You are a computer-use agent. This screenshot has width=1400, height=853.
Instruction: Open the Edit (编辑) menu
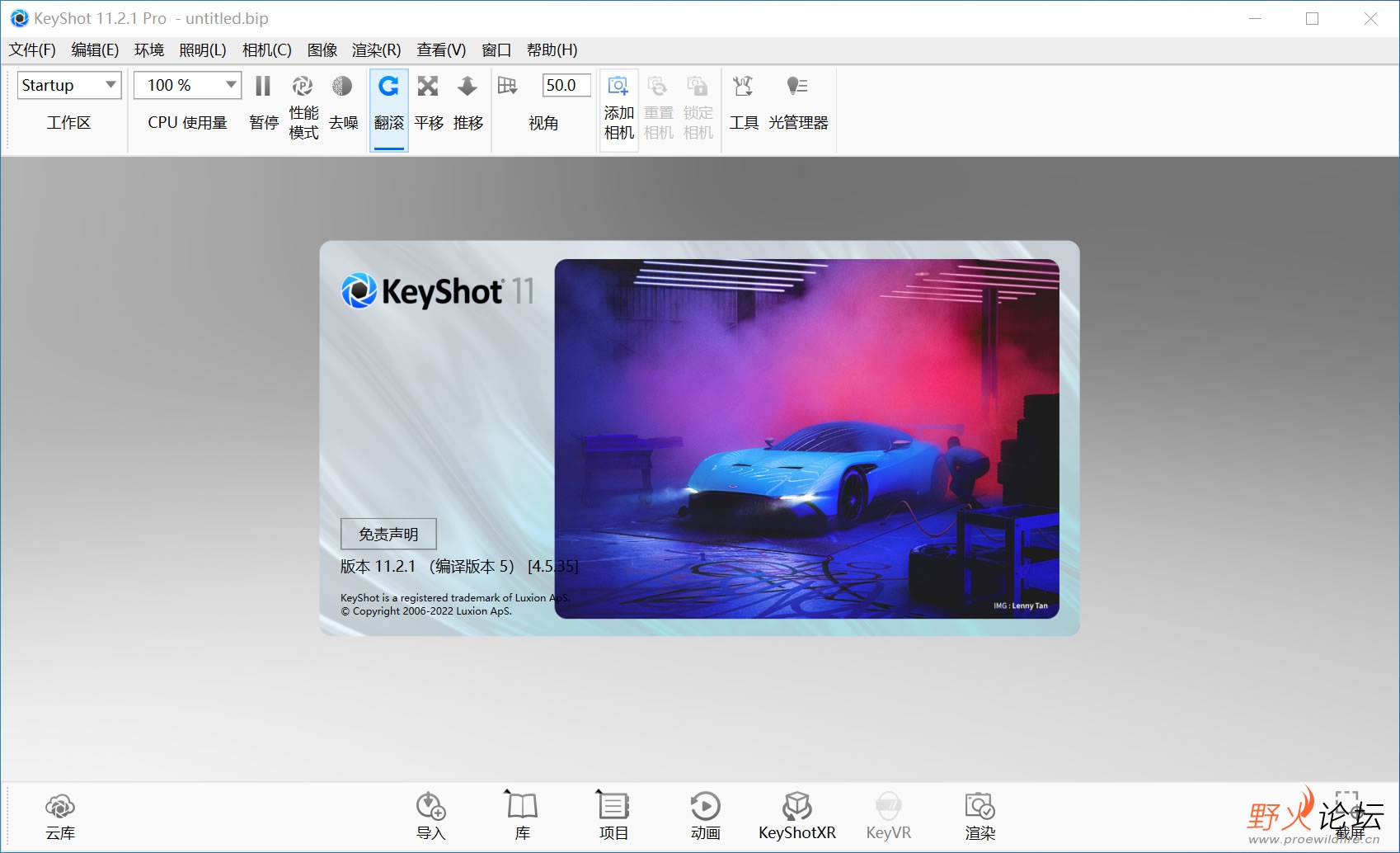(95, 50)
